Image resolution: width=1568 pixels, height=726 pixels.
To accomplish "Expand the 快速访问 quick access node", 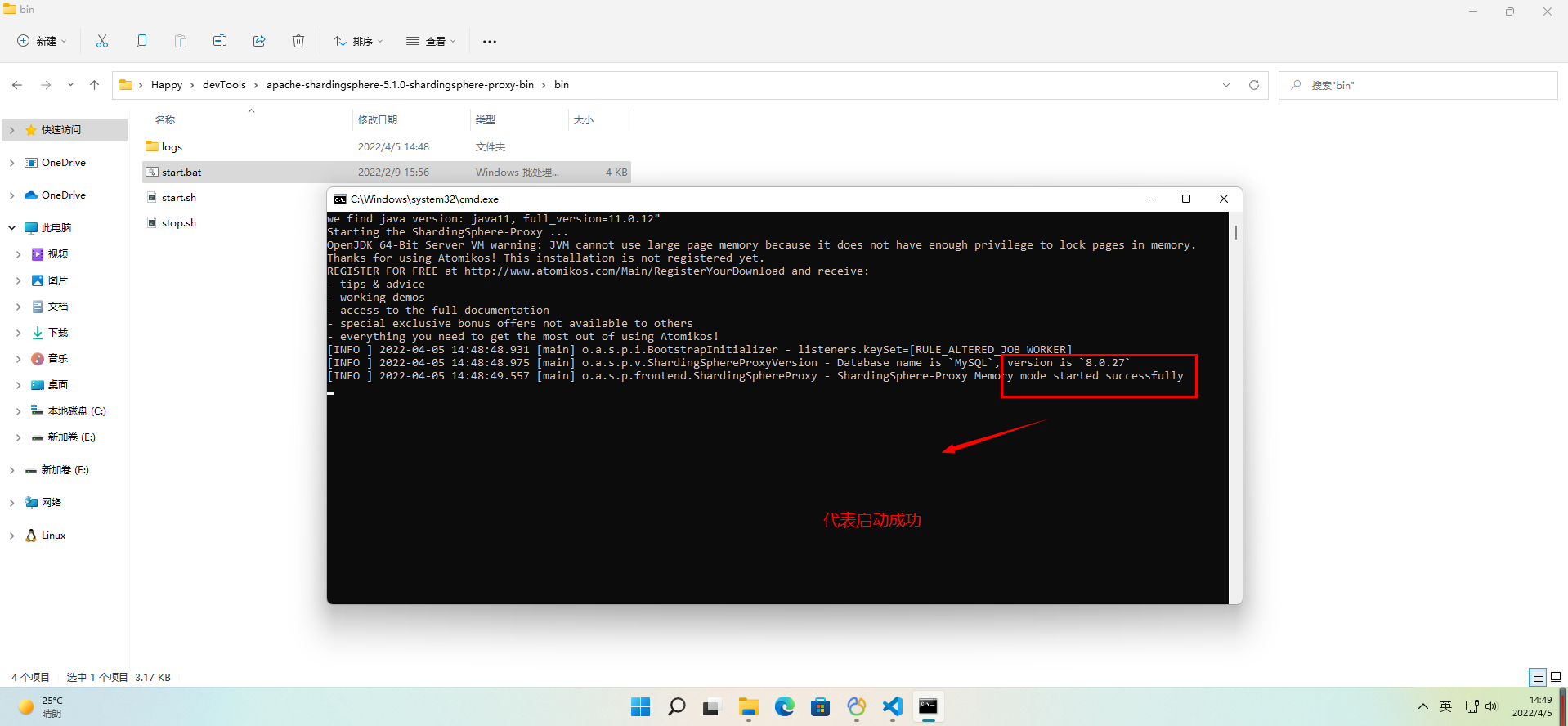I will pyautogui.click(x=11, y=130).
